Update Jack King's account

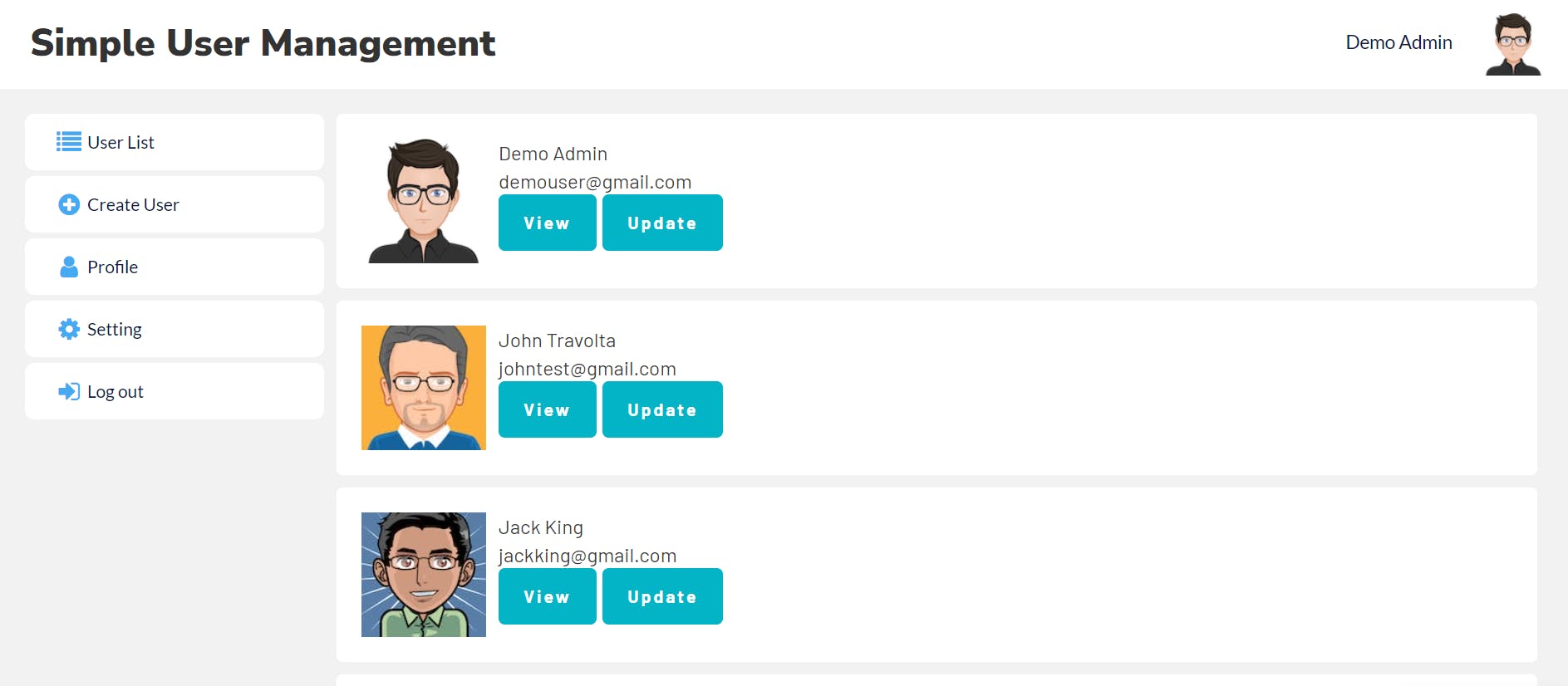pos(662,596)
